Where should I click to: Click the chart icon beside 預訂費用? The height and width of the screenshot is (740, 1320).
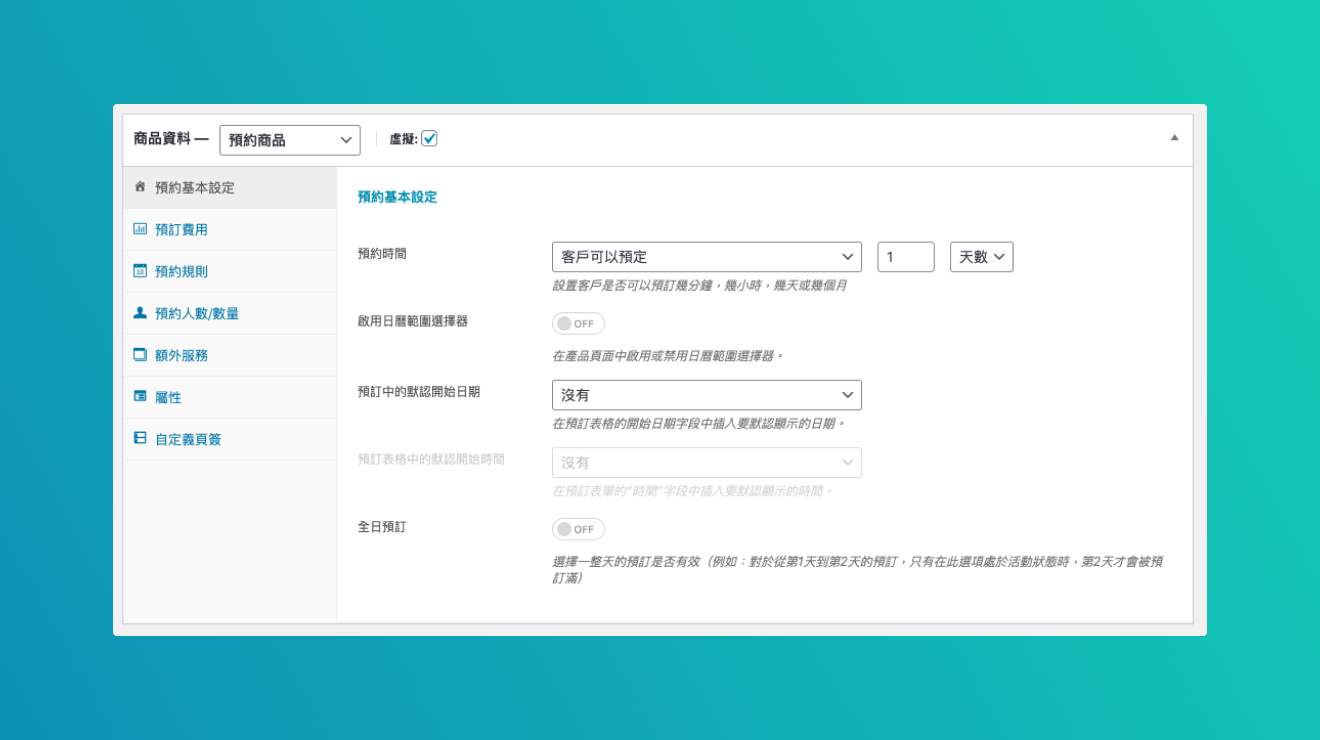(x=140, y=229)
